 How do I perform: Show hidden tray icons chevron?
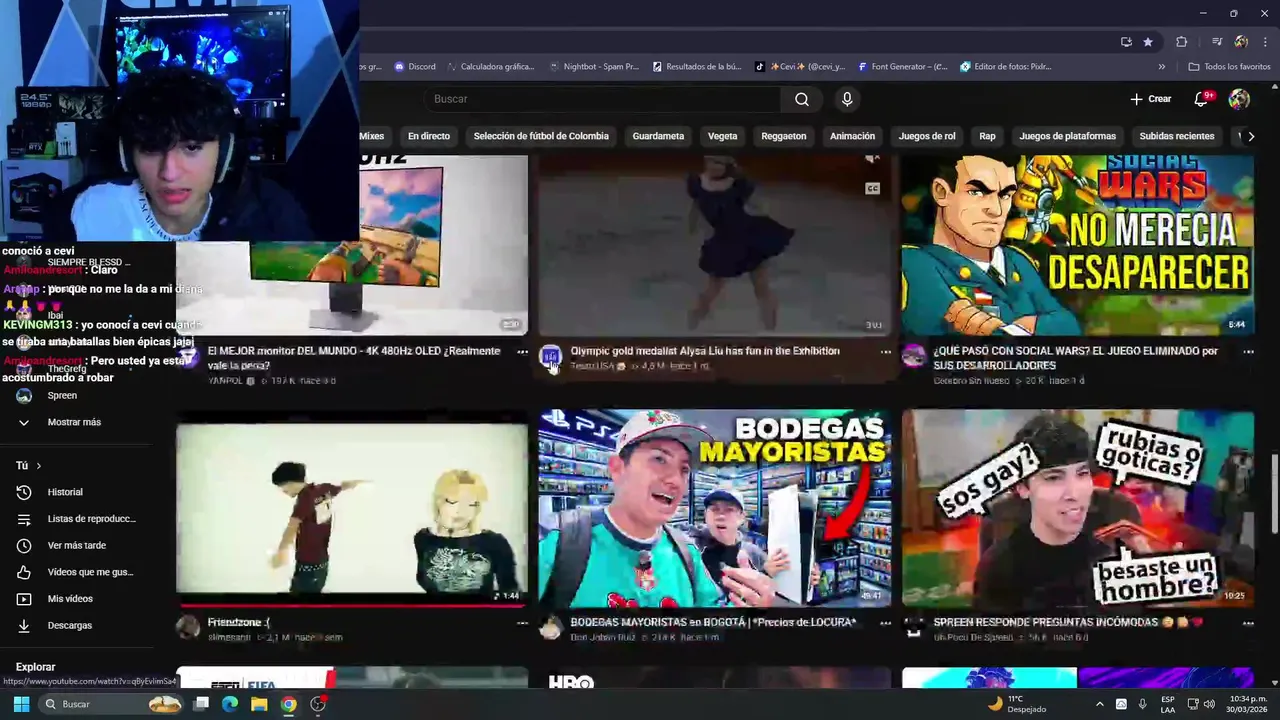pos(1100,704)
